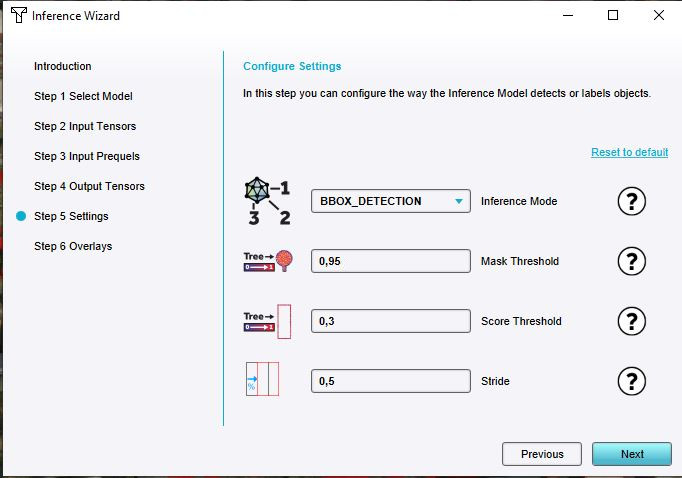Screen dimensions: 682x478
Task: Go to Step 2 Input Tensors
Action: click(85, 126)
